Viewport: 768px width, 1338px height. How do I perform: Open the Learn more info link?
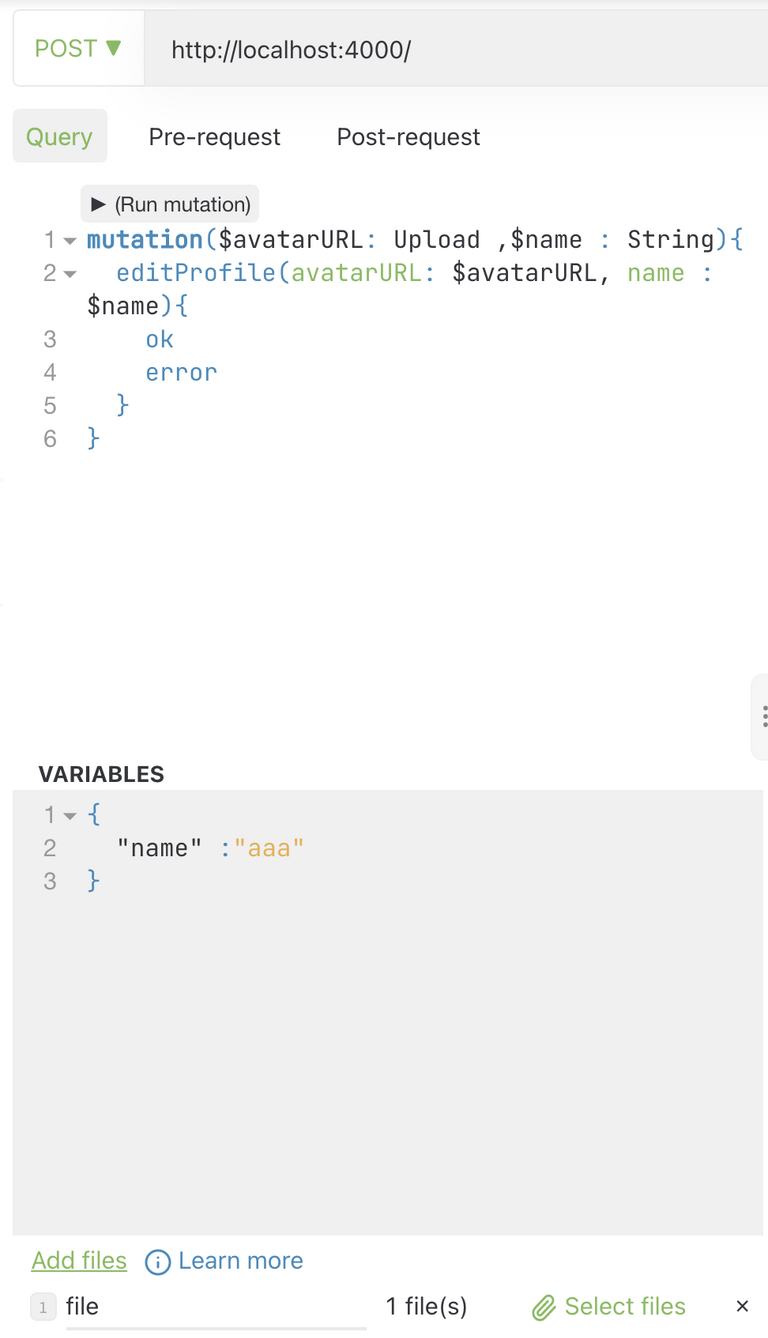[x=240, y=1261]
